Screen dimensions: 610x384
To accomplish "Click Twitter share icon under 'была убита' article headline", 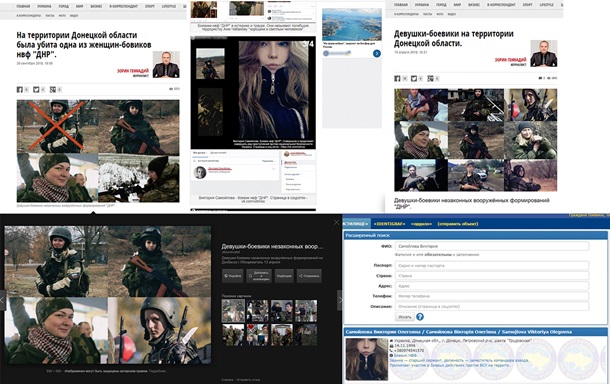I will coord(36,89).
